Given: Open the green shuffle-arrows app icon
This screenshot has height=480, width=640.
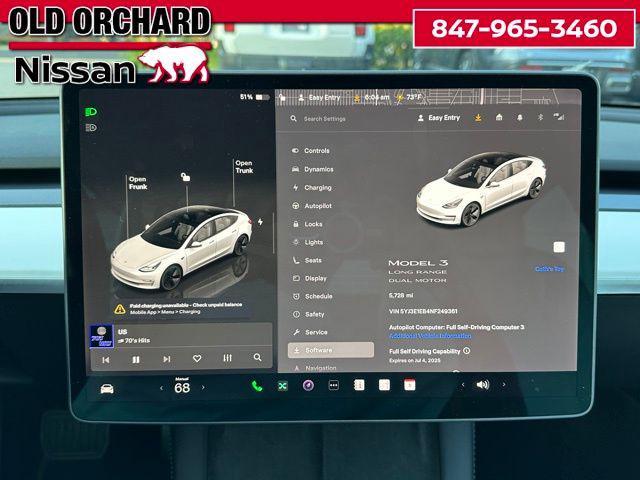Looking at the screenshot, I should click(x=282, y=386).
